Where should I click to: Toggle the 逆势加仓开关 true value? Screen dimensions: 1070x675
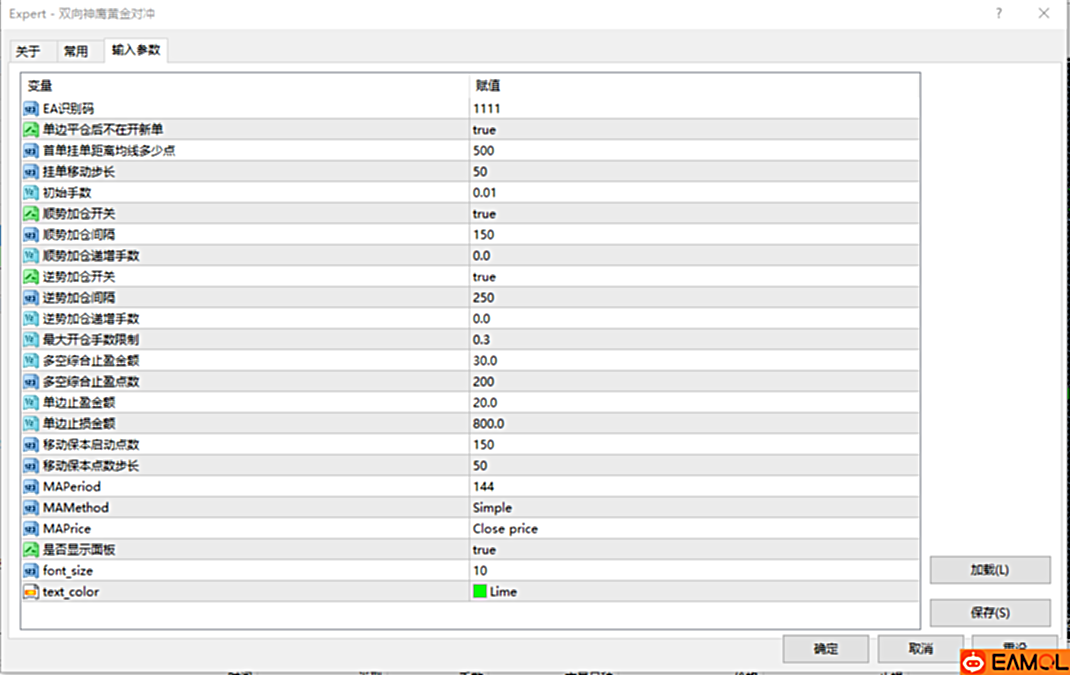click(x=484, y=277)
